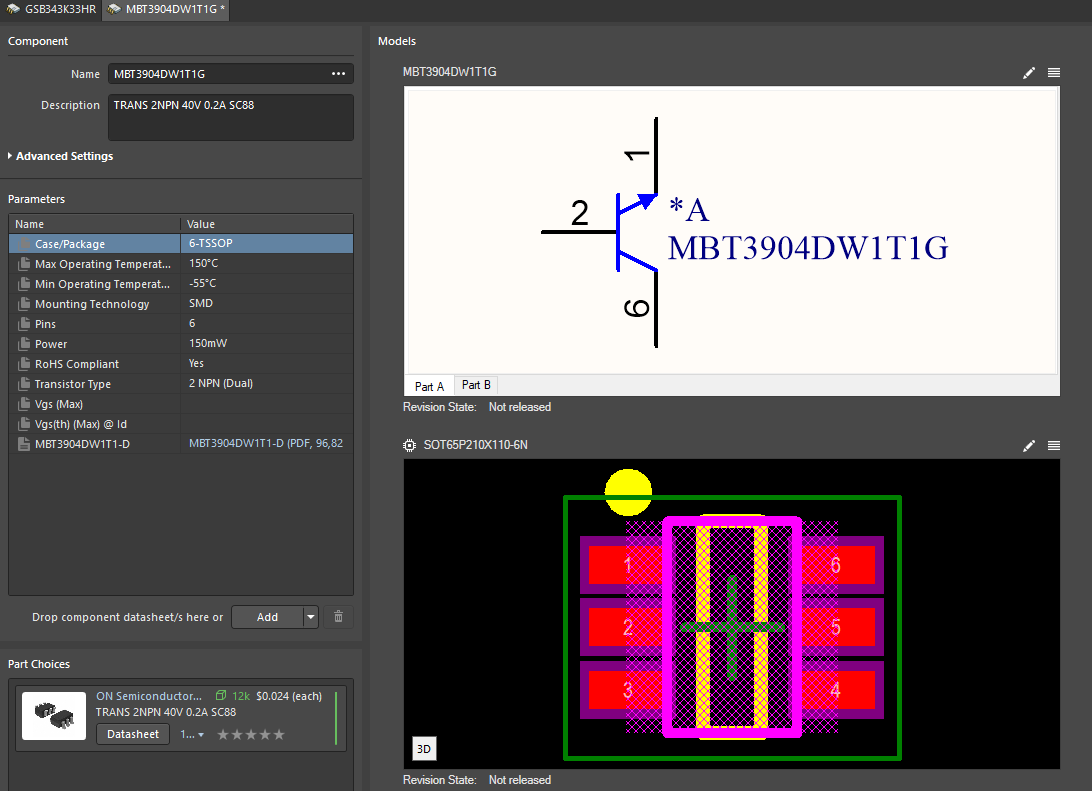Open the Add datasheet dropdown arrow

[311, 617]
